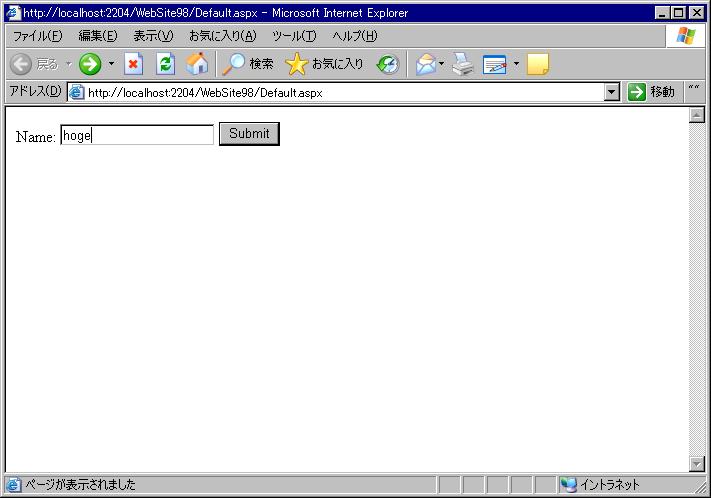Click the yellow note toolbar icon
The image size is (711, 498).
(538, 64)
